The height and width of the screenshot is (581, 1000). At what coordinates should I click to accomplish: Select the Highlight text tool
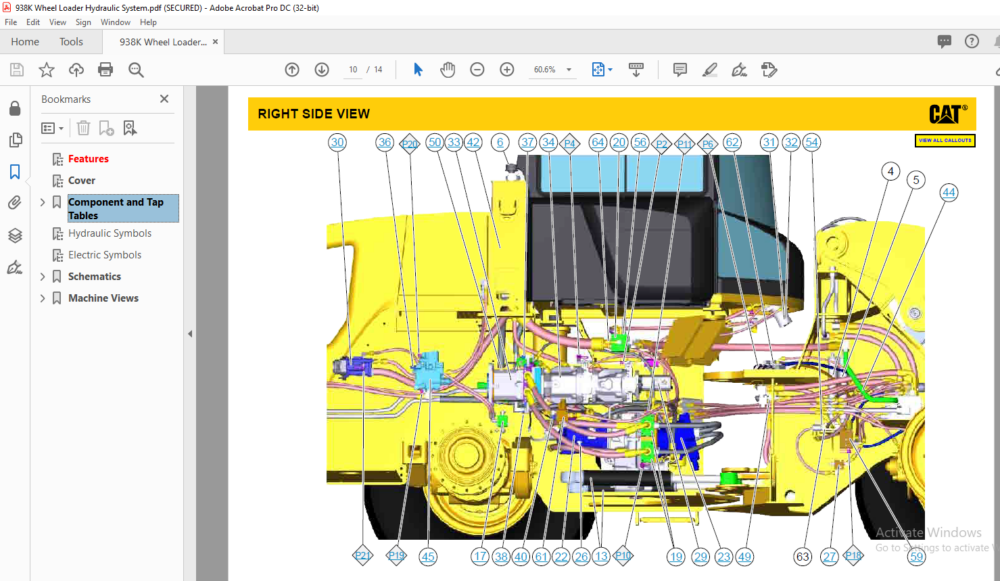click(x=710, y=69)
